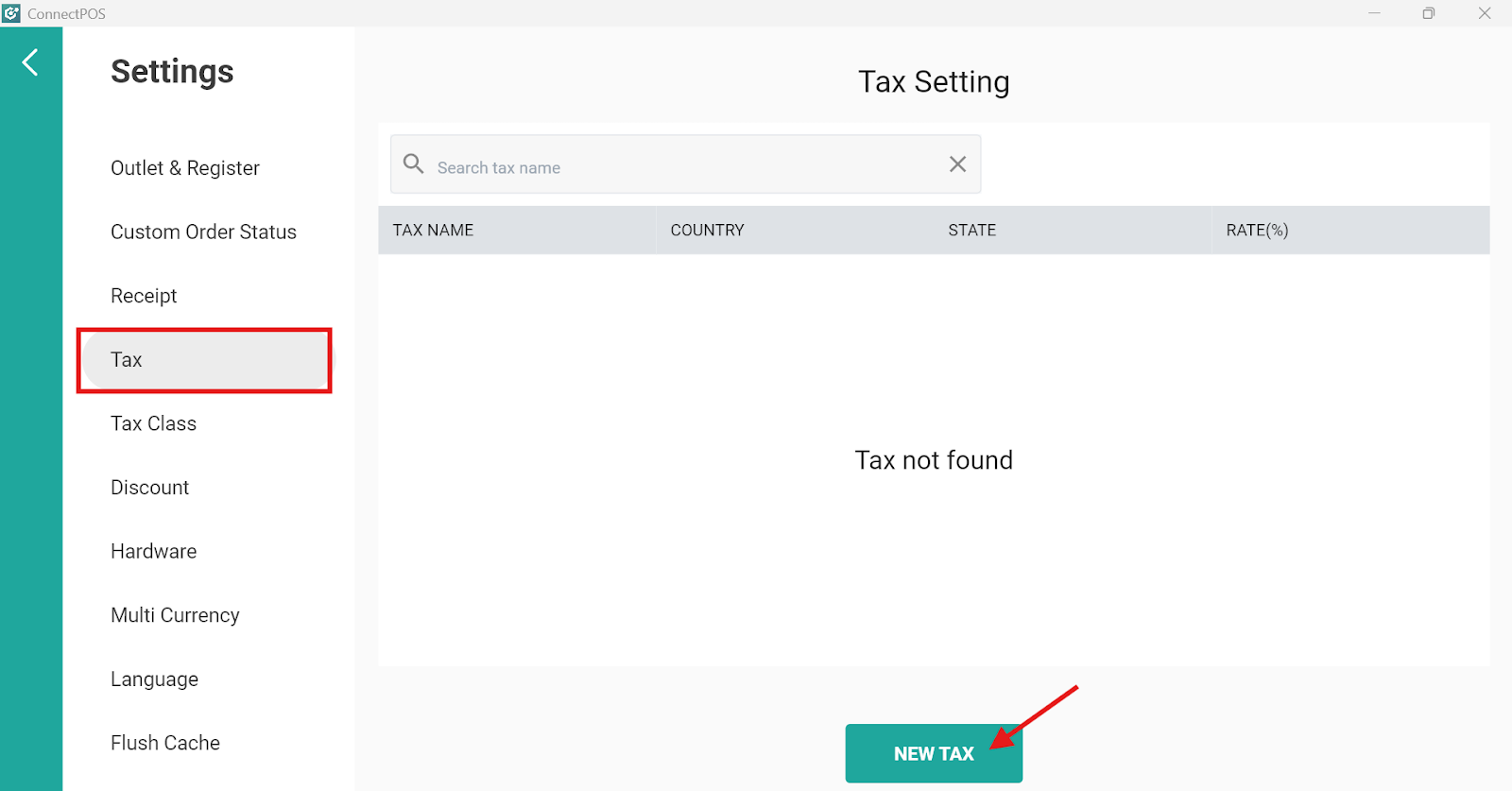This screenshot has width=1512, height=791.
Task: Go back using the left arrow icon
Action: coord(30,62)
